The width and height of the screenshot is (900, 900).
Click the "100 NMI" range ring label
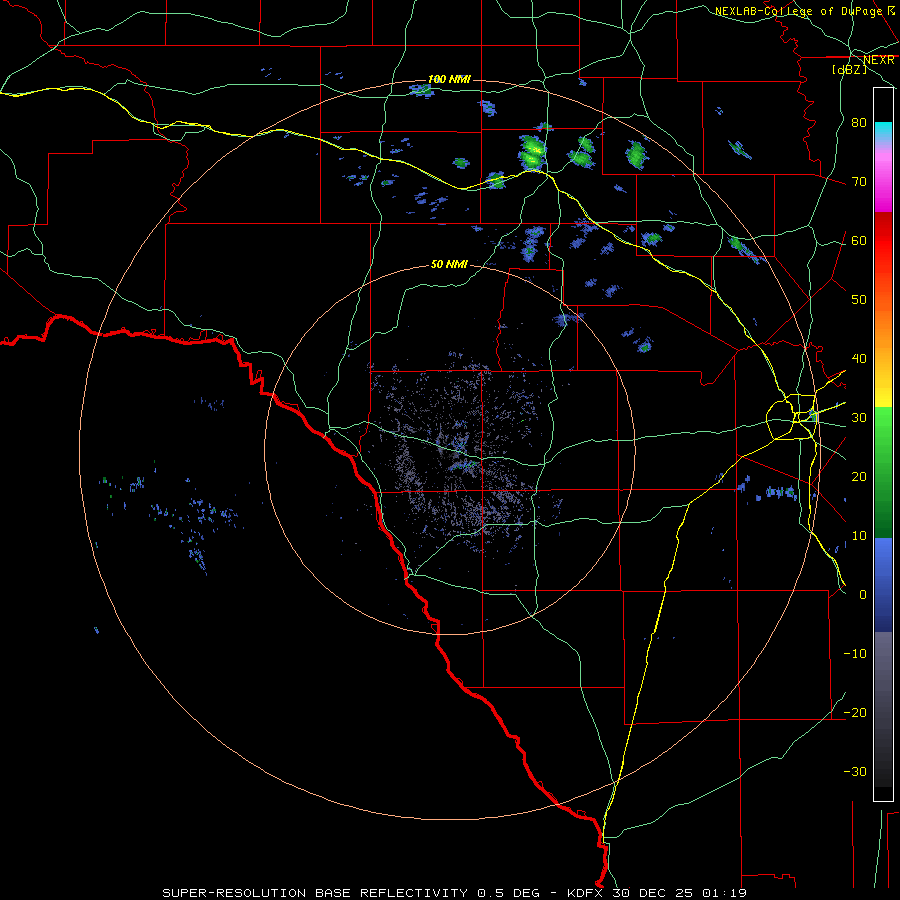tap(449, 79)
